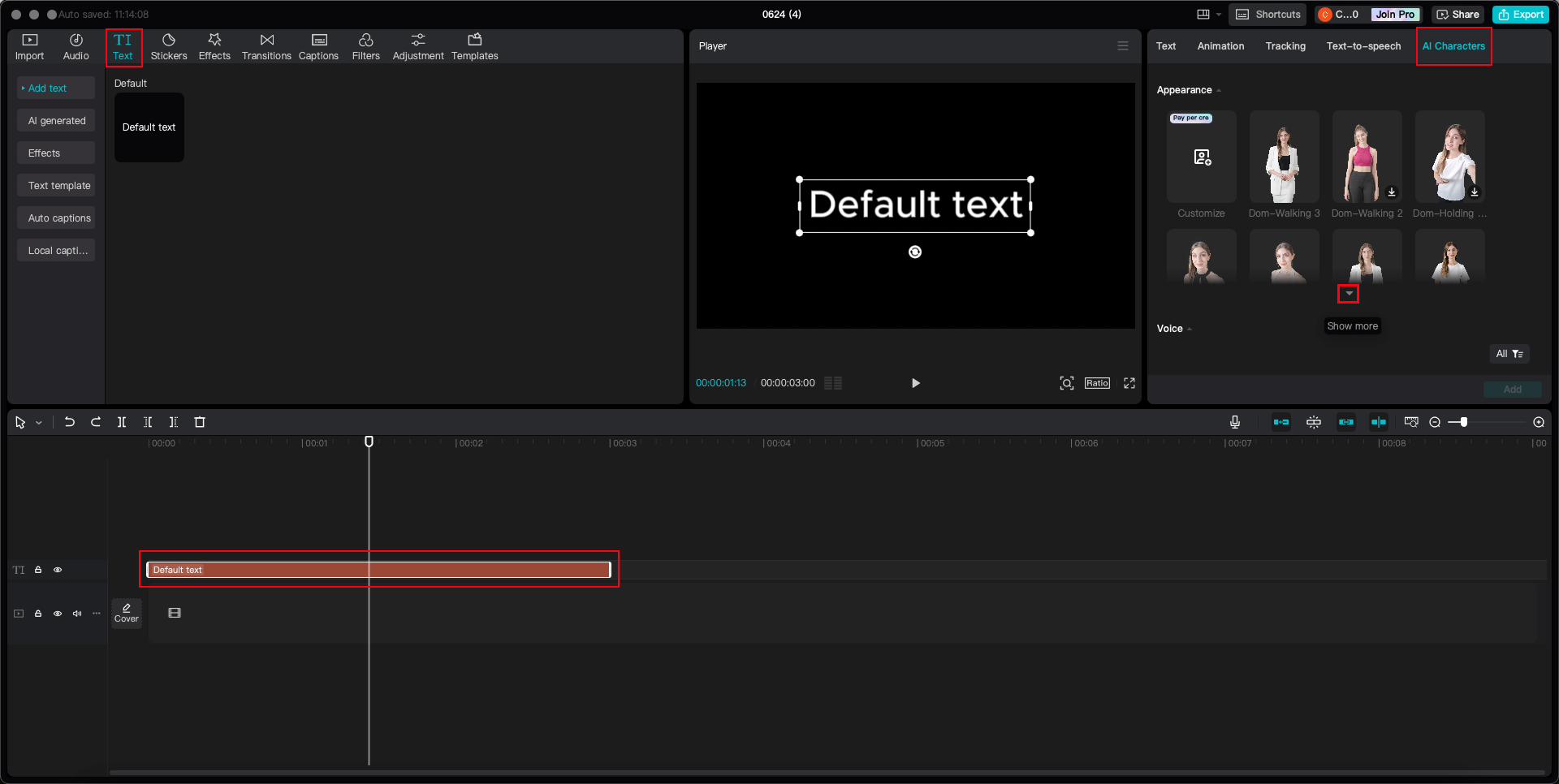Image resolution: width=1559 pixels, height=784 pixels.
Task: Delete left of playhead with trim-left tool
Action: 148,422
